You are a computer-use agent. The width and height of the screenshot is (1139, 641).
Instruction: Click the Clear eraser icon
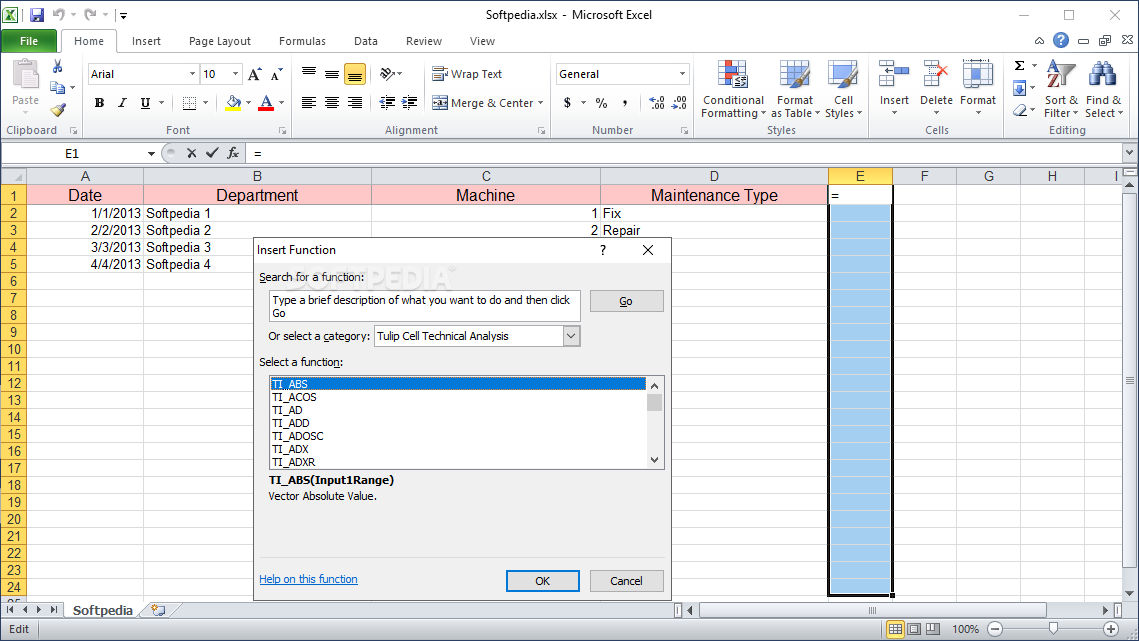tap(1020, 110)
